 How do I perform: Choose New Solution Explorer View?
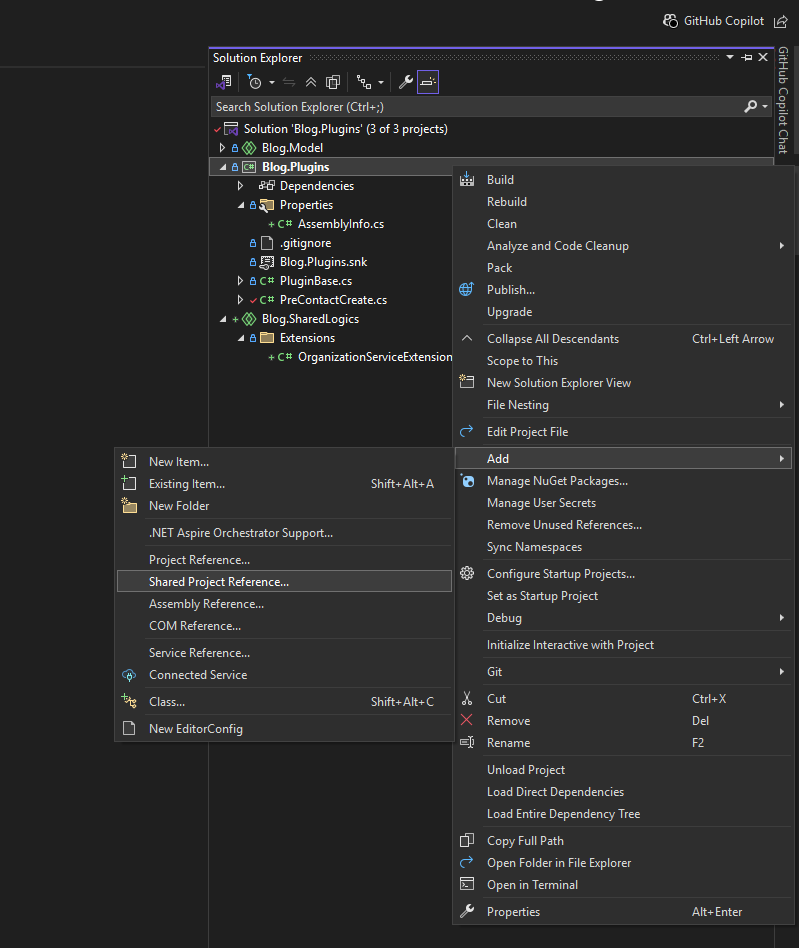pyautogui.click(x=623, y=383)
